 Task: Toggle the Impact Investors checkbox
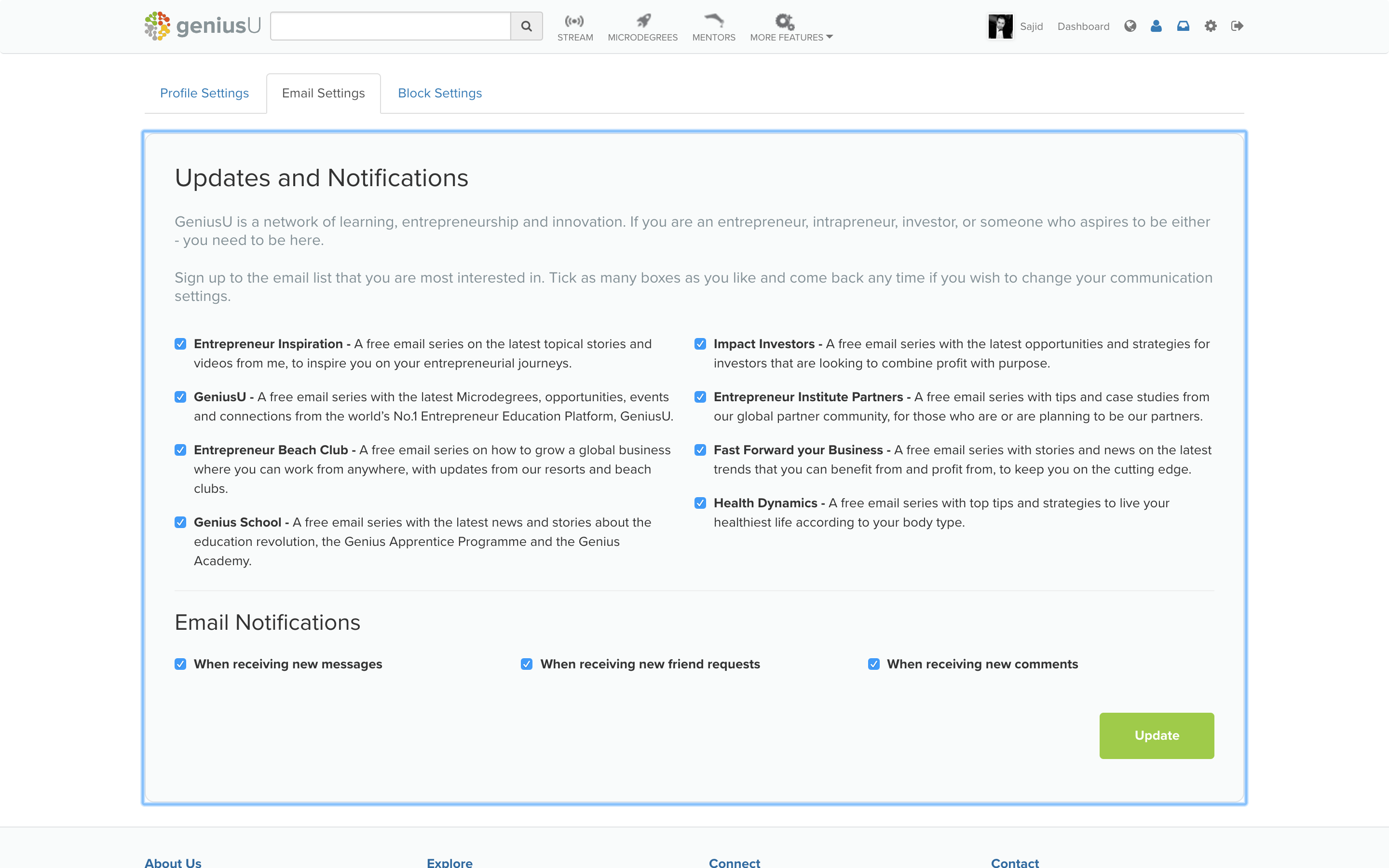click(x=700, y=344)
